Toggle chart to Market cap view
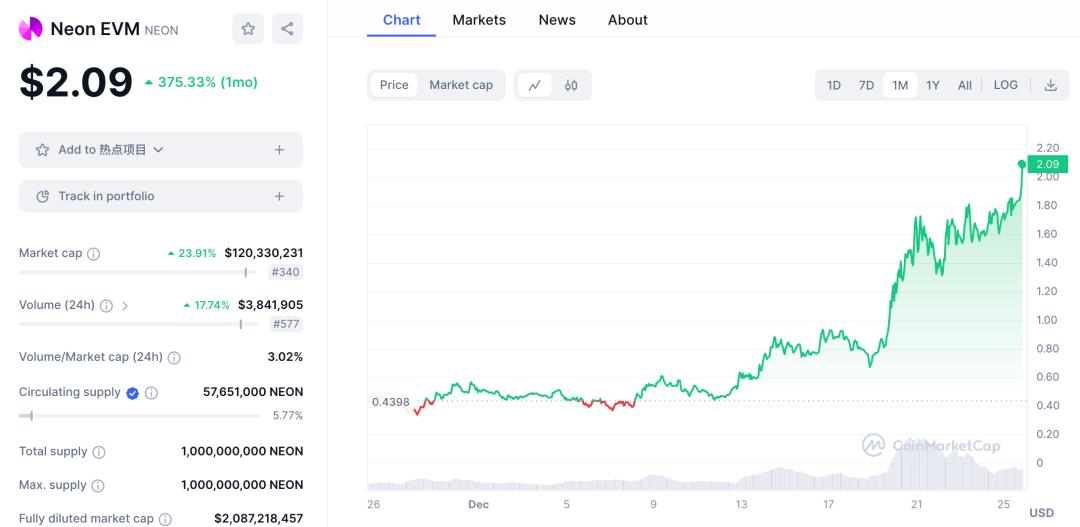The image size is (1080, 527). [x=461, y=85]
